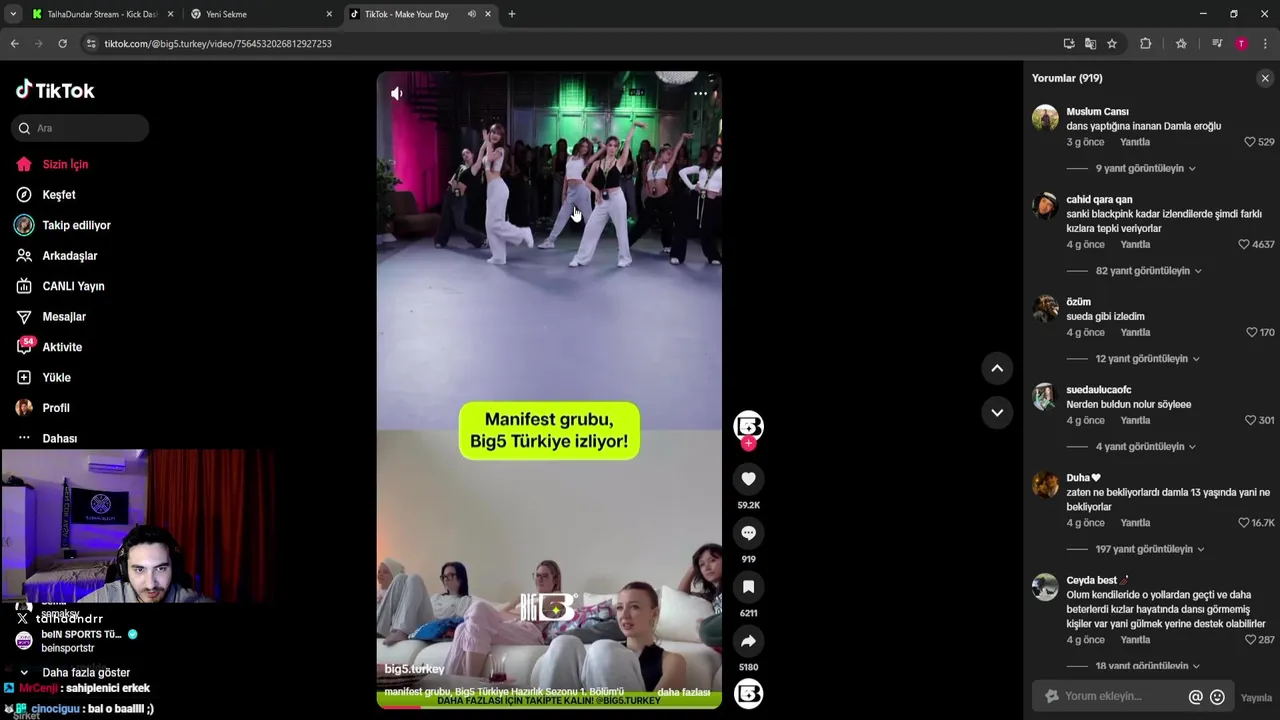Open Takip ediliyor page

click(76, 225)
